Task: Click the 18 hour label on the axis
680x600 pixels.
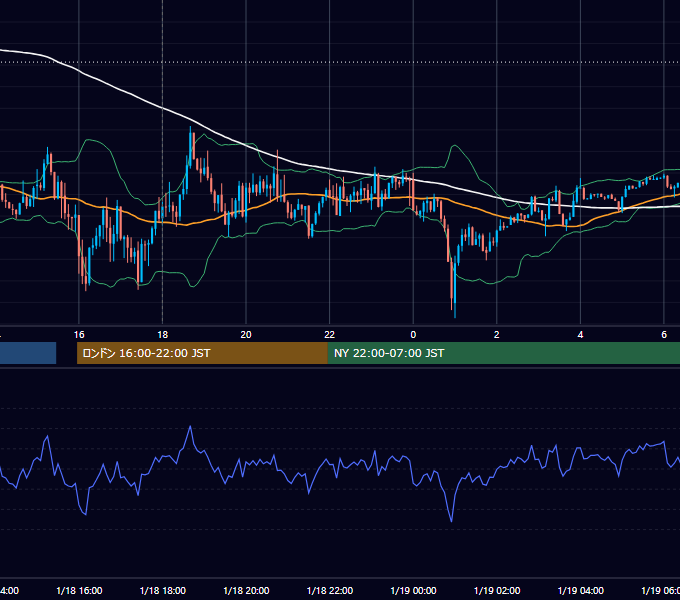Action: tap(163, 335)
